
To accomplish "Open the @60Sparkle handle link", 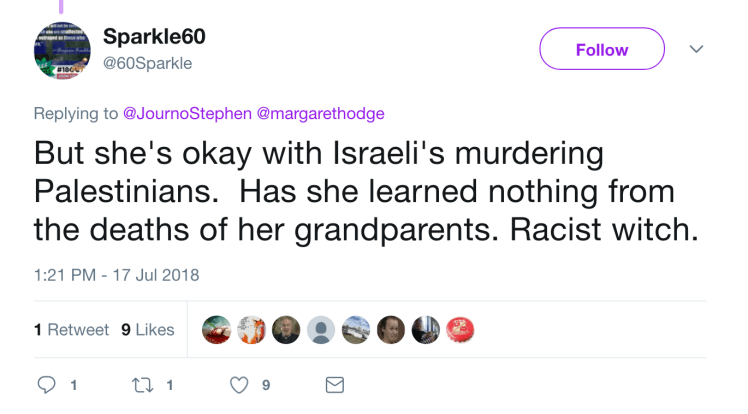I will point(147,63).
